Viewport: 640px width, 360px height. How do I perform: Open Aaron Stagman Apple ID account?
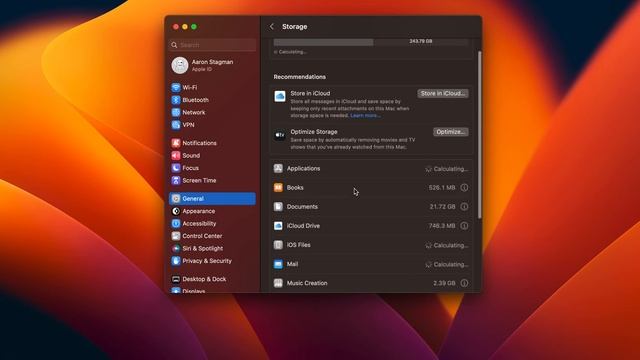click(212, 65)
